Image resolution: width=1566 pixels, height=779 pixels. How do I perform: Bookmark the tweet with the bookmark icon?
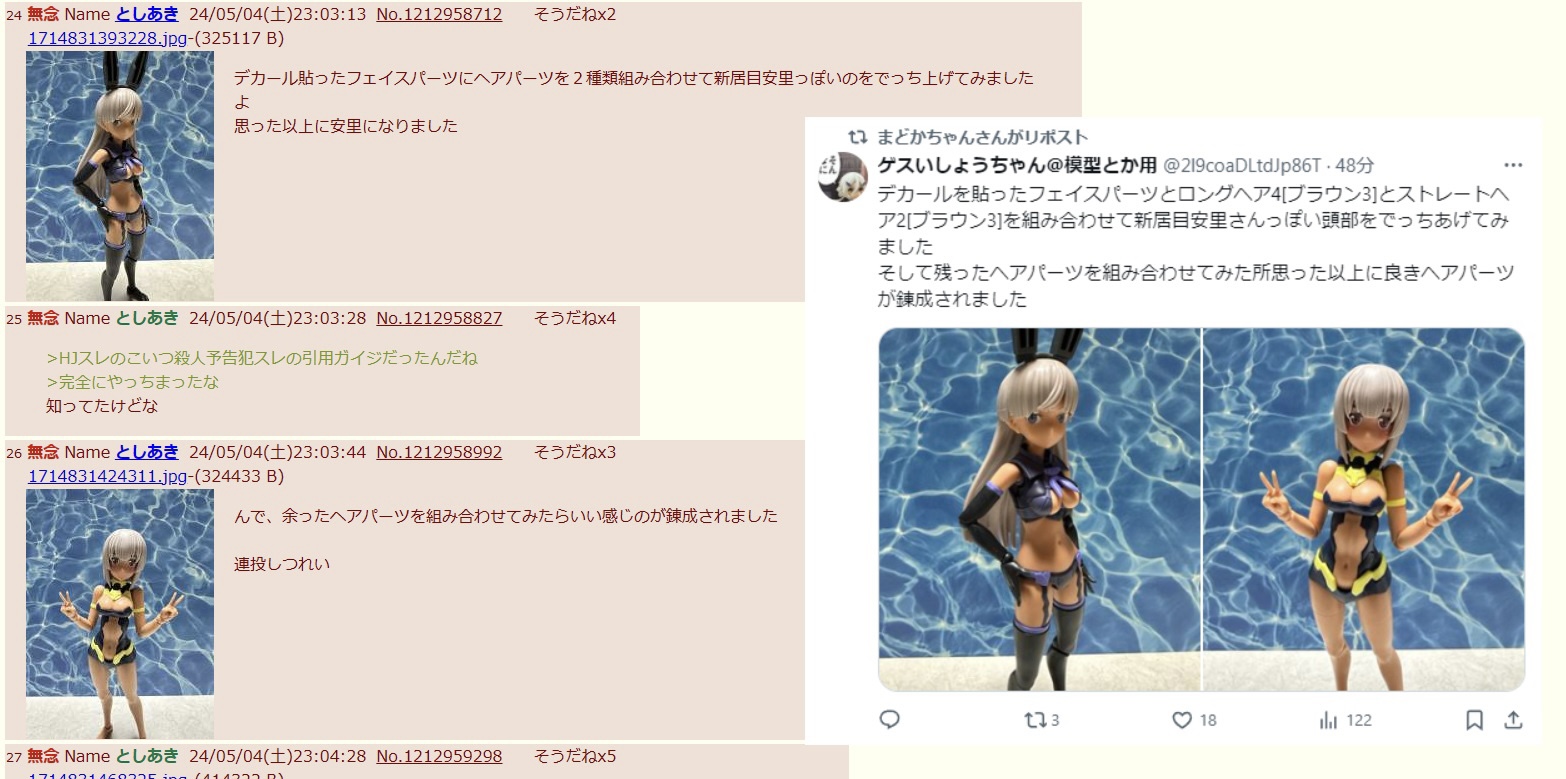click(x=1474, y=720)
